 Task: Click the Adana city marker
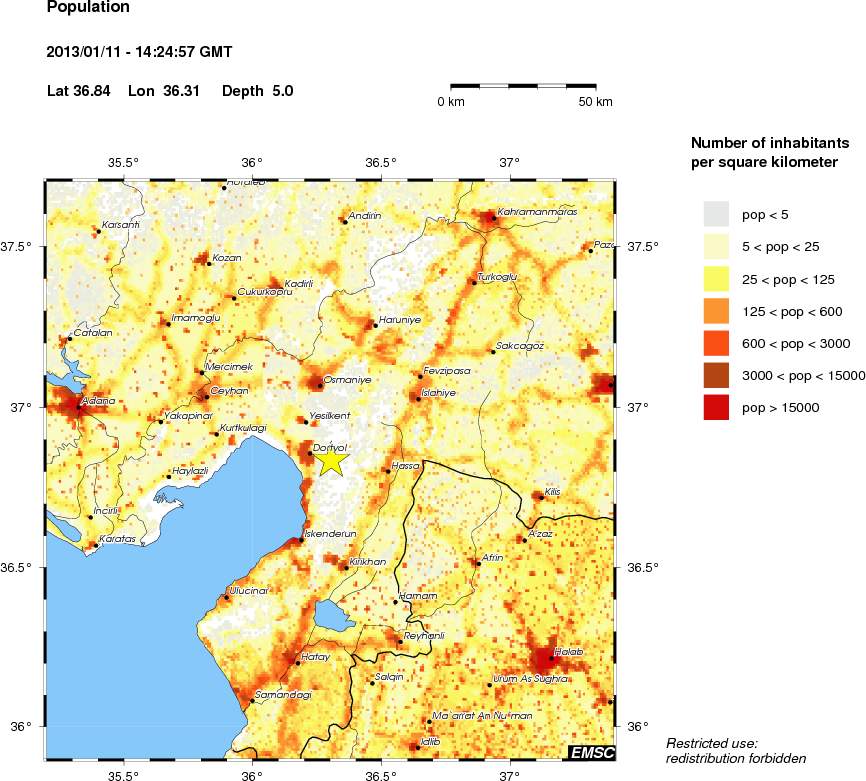click(78, 408)
